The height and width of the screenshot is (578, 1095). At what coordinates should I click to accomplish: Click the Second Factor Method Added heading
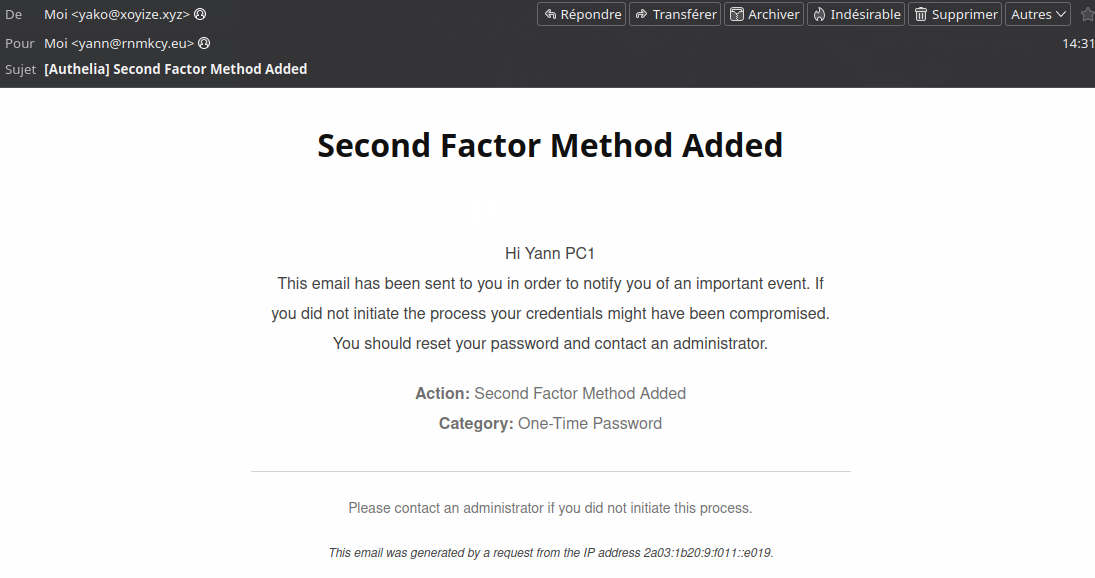550,146
